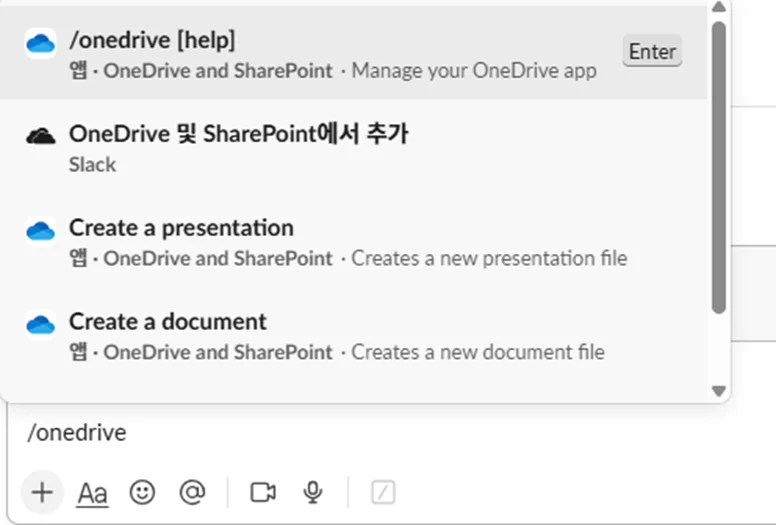This screenshot has width=776, height=525.
Task: Start a video clip with camera icon
Action: click(263, 492)
